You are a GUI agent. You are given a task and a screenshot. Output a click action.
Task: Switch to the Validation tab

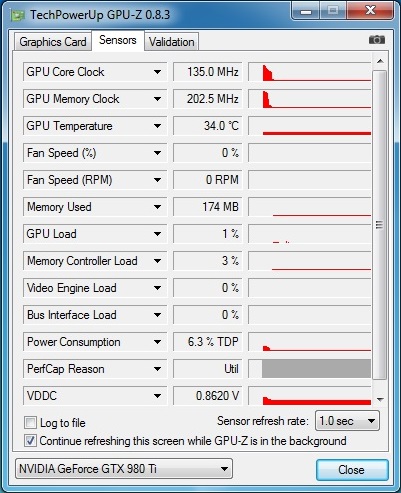[171, 42]
